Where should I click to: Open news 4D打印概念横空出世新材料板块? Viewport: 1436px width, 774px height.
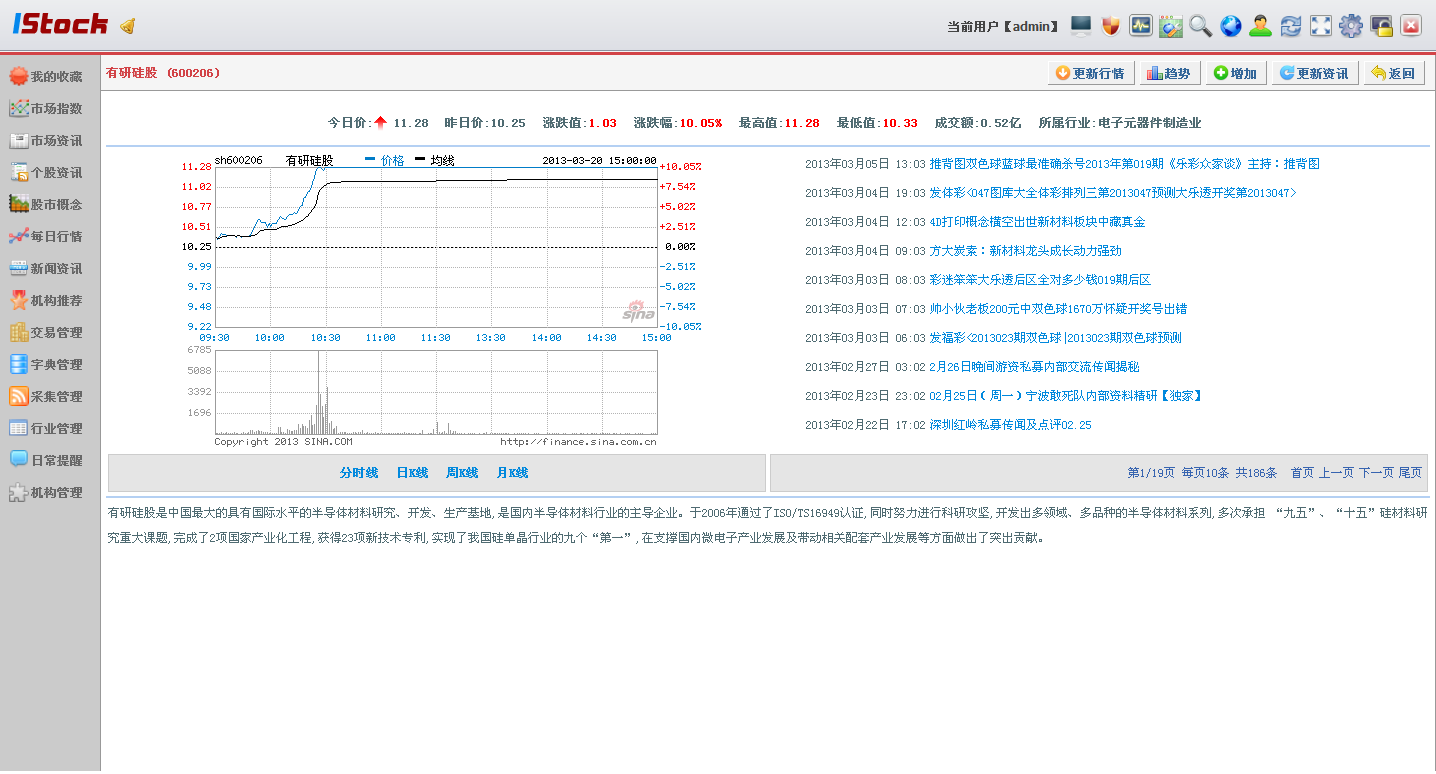pos(1037,222)
